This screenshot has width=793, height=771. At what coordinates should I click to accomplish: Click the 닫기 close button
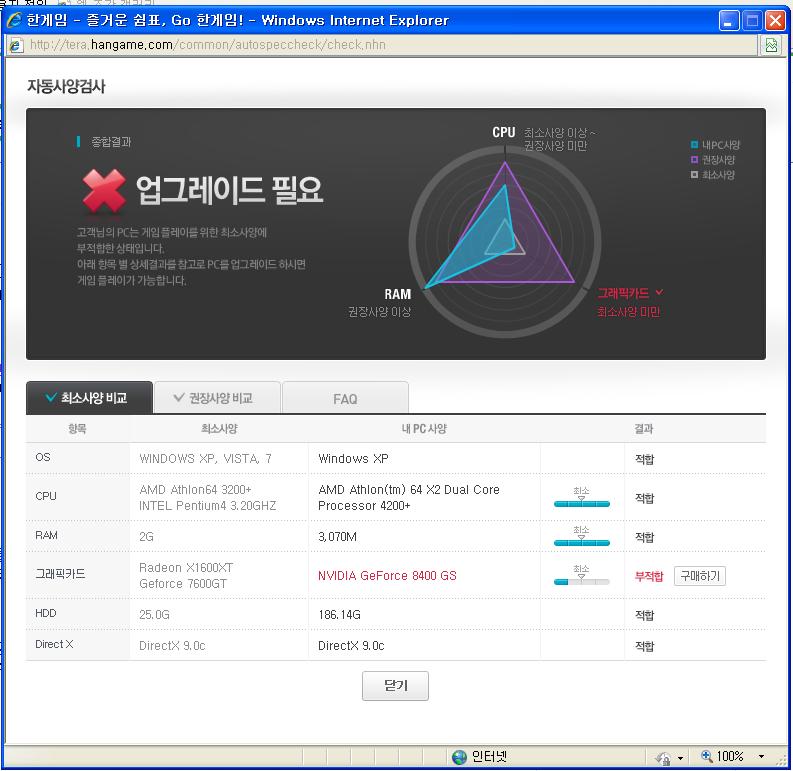[395, 686]
